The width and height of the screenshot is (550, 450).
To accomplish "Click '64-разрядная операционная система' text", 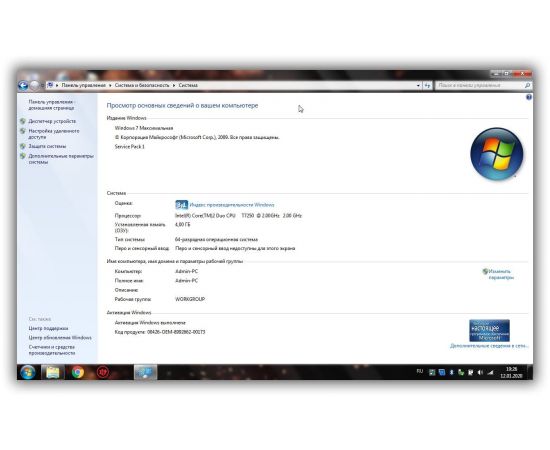I will [x=216, y=240].
